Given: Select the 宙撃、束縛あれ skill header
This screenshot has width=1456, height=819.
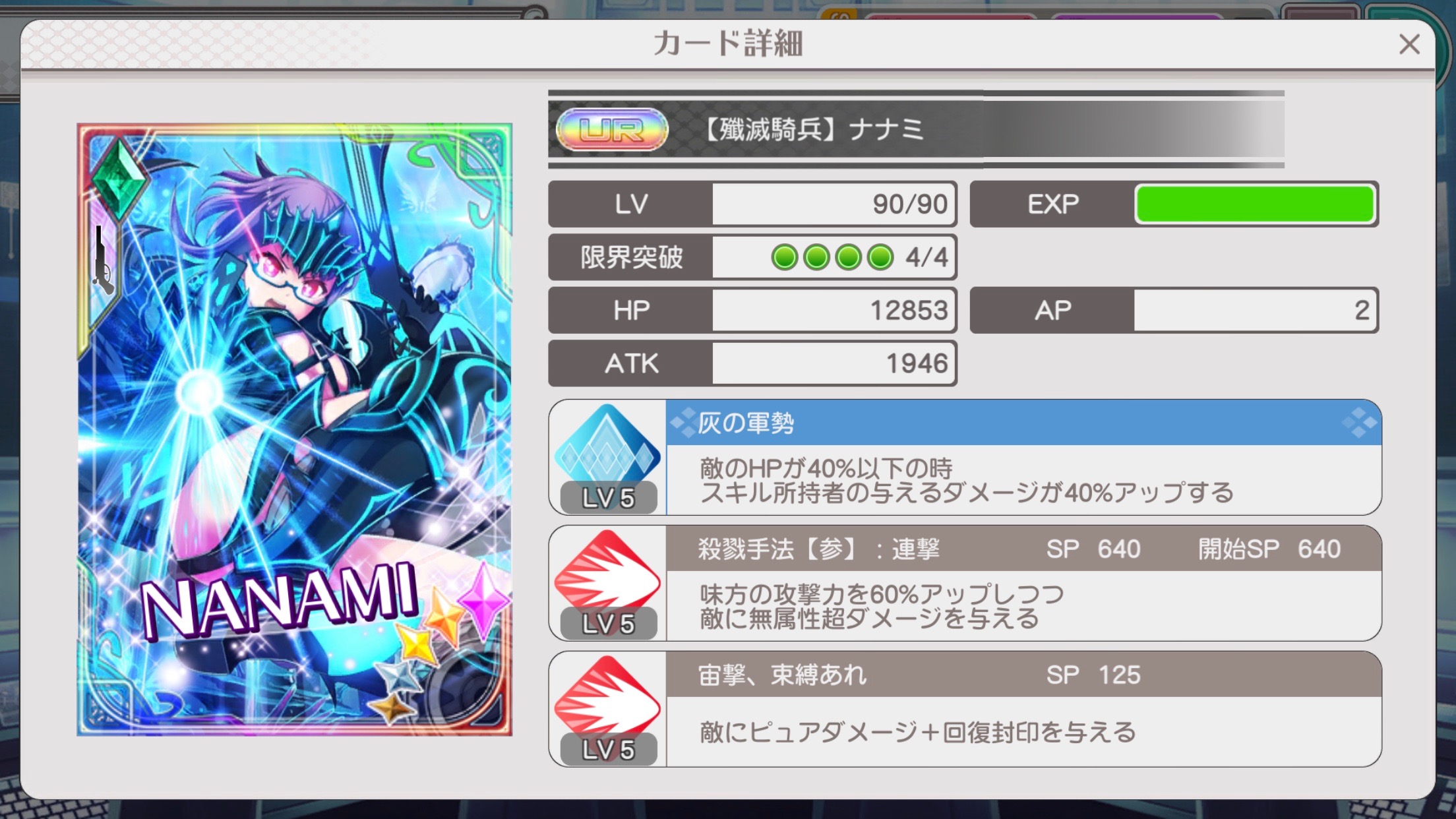Looking at the screenshot, I should (x=1024, y=675).
